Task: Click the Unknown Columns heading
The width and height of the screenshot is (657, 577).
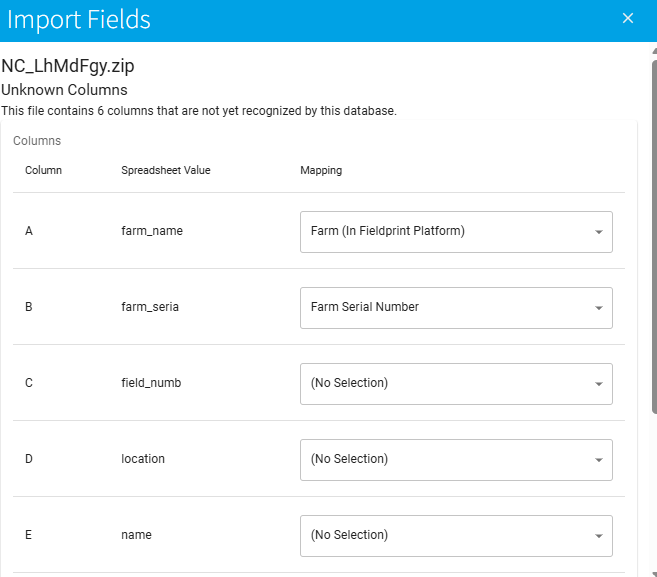Action: pyautogui.click(x=64, y=90)
